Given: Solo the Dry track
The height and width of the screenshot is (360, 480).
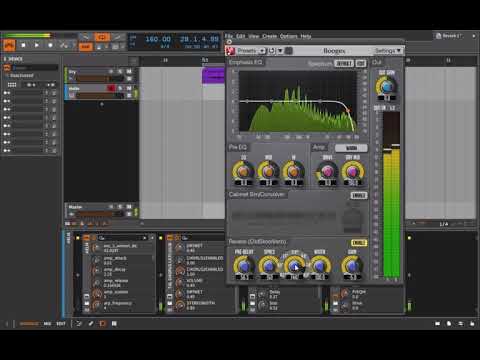Looking at the screenshot, I should [120, 72].
